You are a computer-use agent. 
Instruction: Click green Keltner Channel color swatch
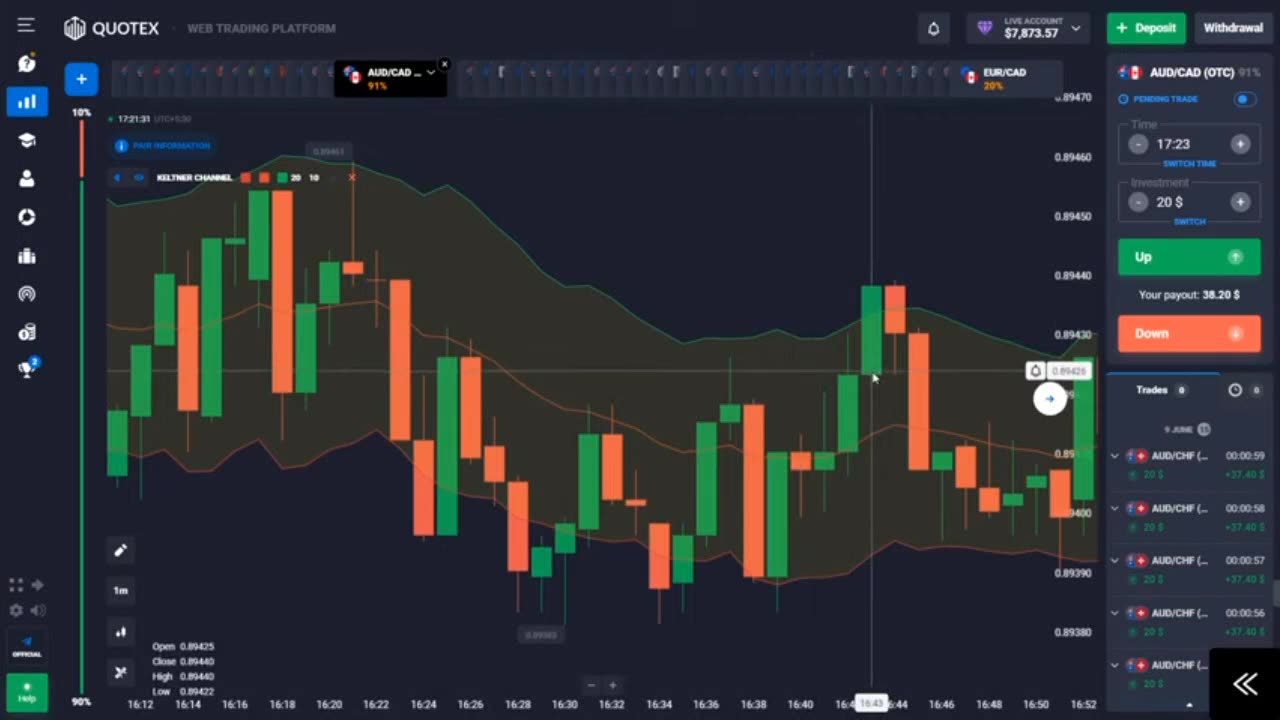coord(283,178)
